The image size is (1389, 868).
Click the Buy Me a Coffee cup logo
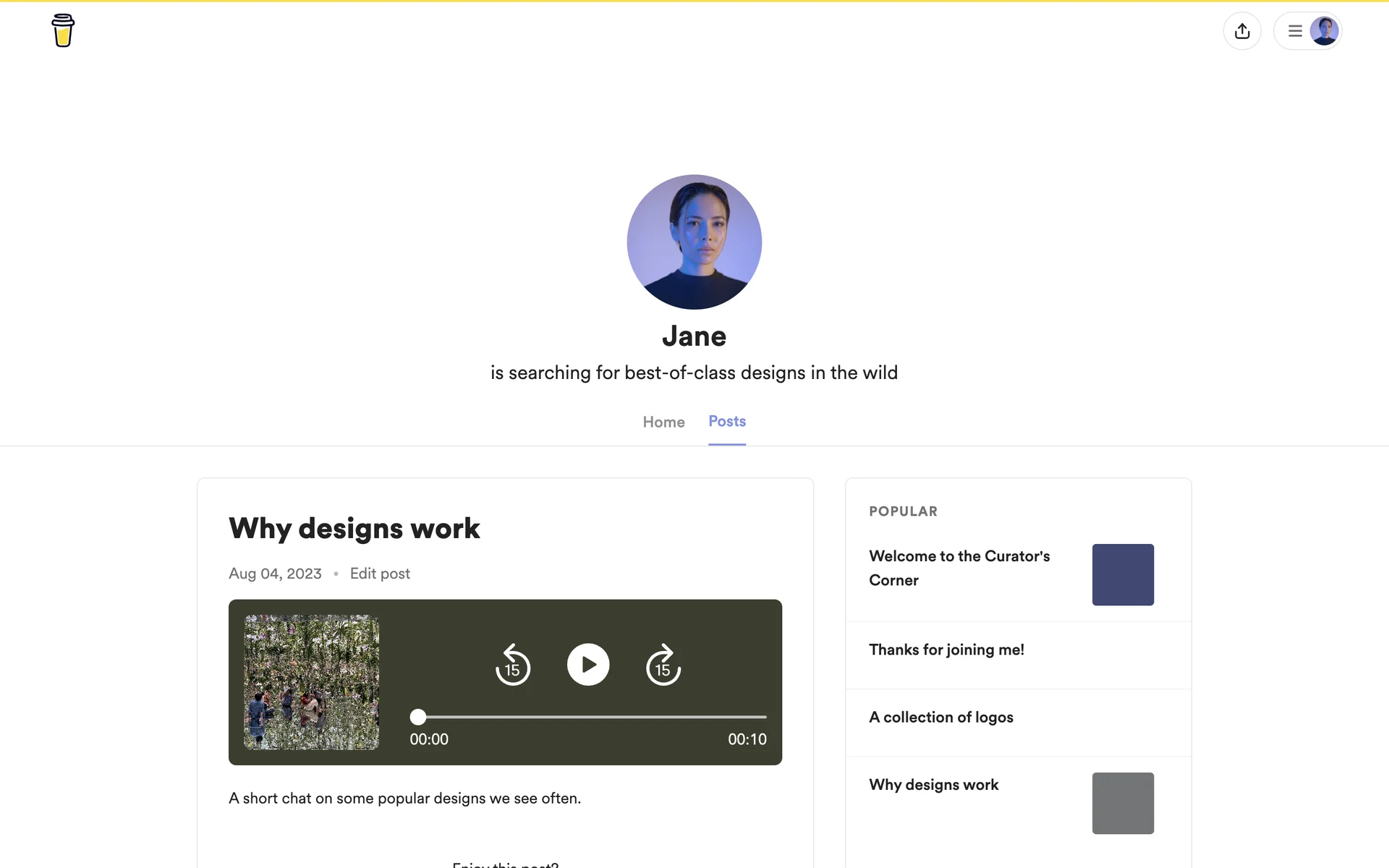tap(63, 30)
